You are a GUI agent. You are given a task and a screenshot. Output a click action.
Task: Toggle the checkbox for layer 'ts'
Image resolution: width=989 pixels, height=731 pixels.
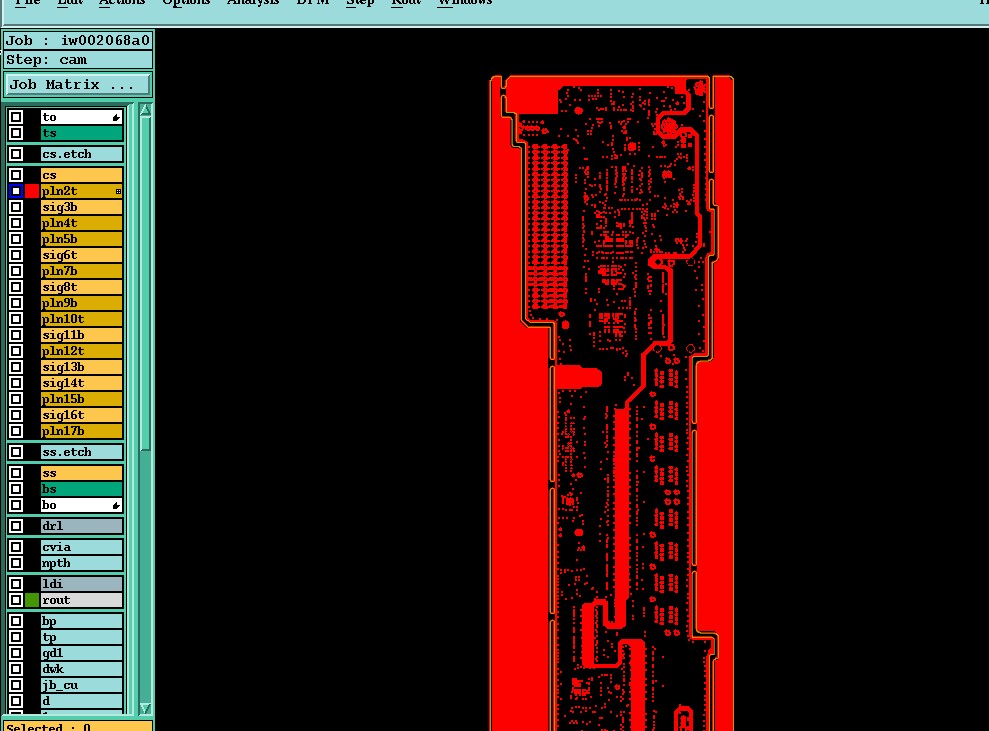point(16,133)
